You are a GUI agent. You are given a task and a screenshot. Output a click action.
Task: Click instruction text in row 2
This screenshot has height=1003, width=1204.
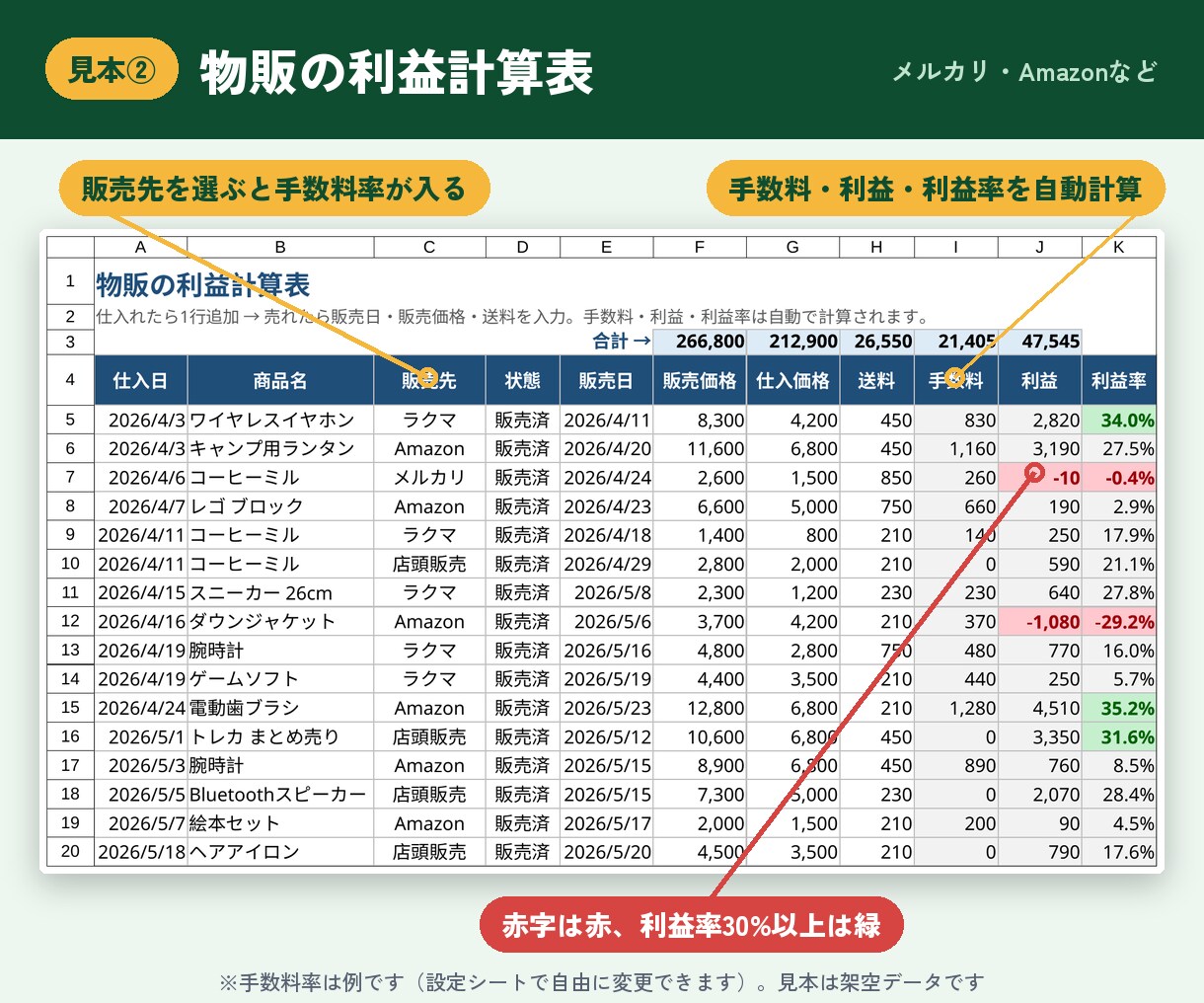point(513,316)
